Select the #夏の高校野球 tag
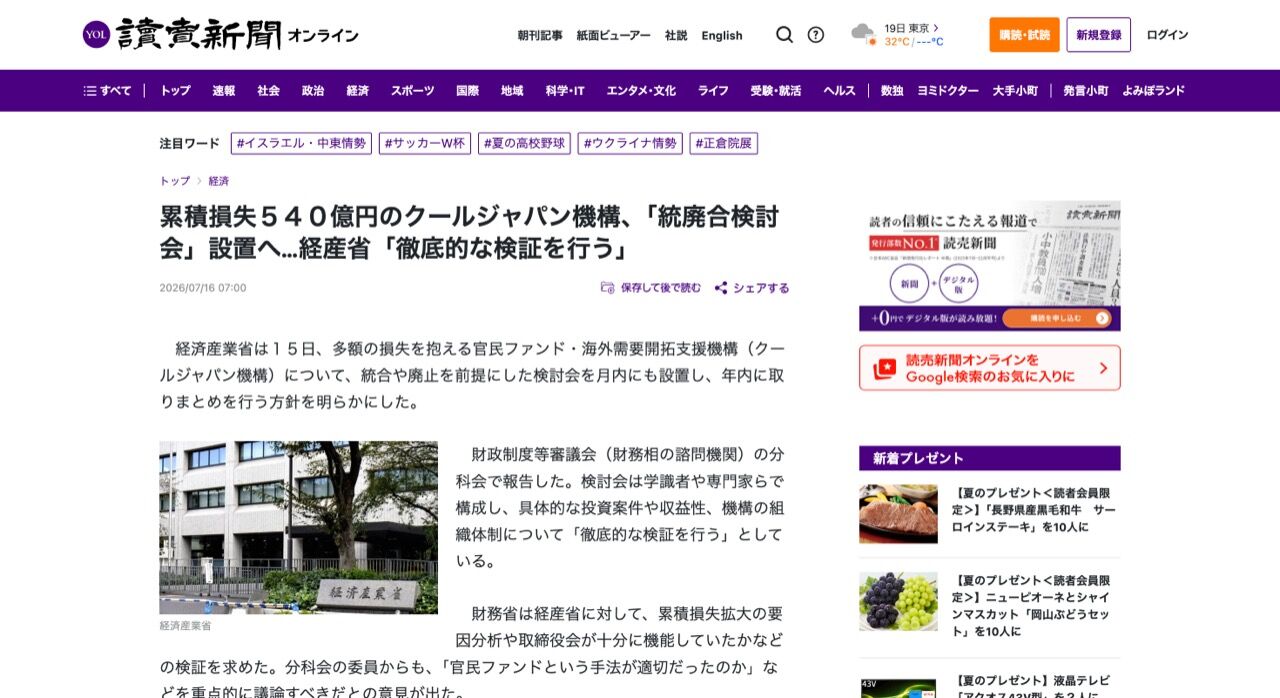This screenshot has height=698, width=1280. click(x=524, y=143)
